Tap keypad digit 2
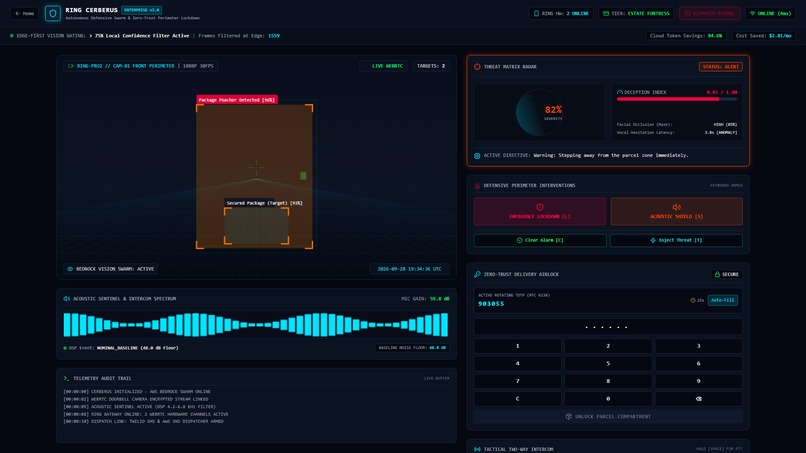The width and height of the screenshot is (806, 453). pyautogui.click(x=608, y=346)
